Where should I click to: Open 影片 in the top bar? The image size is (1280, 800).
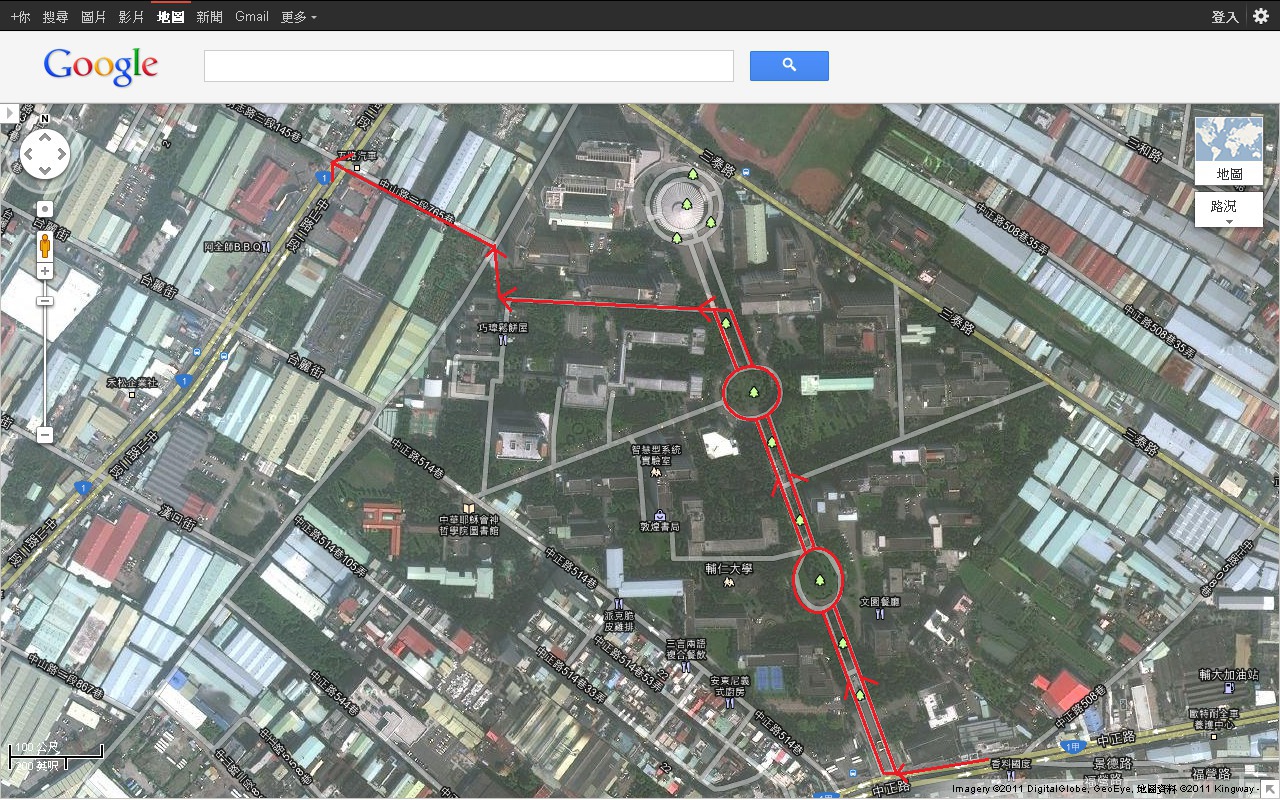pyautogui.click(x=131, y=16)
